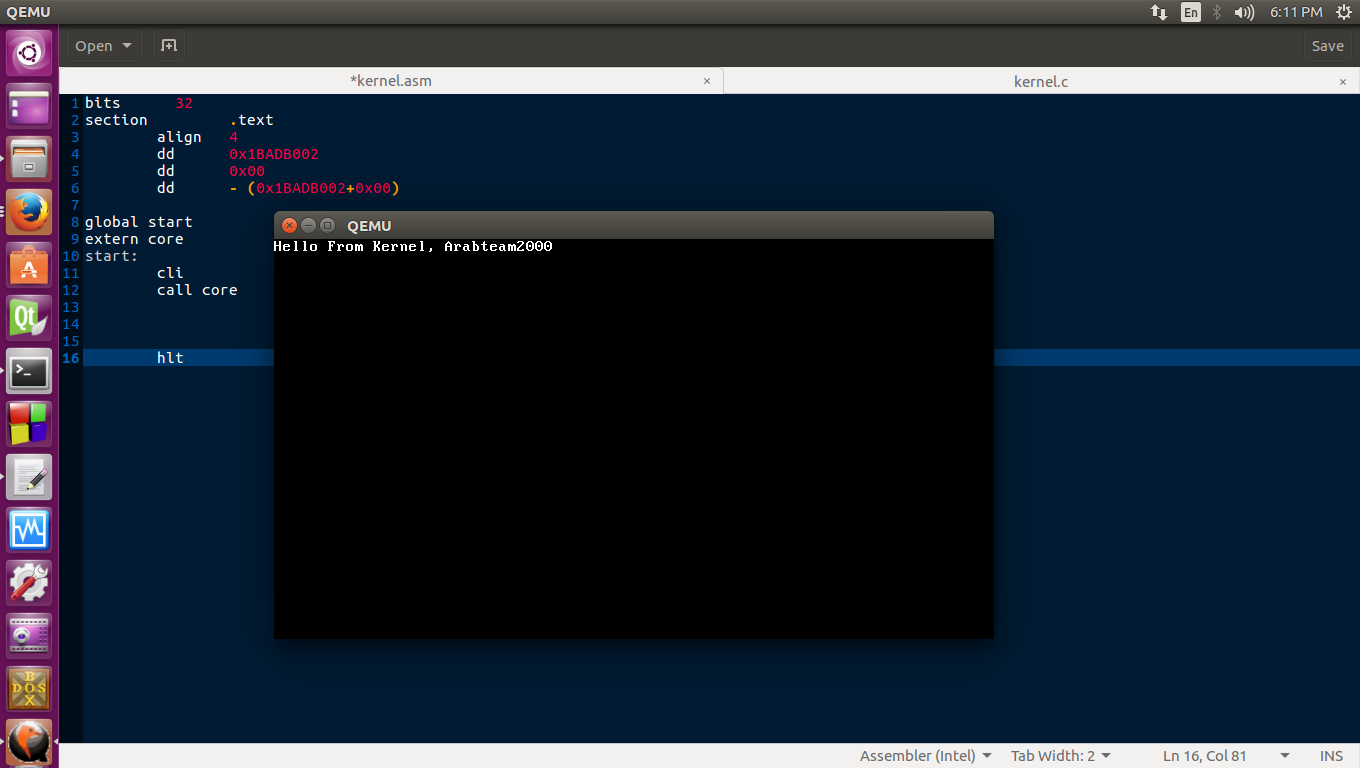Open the Terminal launcher icon

pyautogui.click(x=29, y=372)
